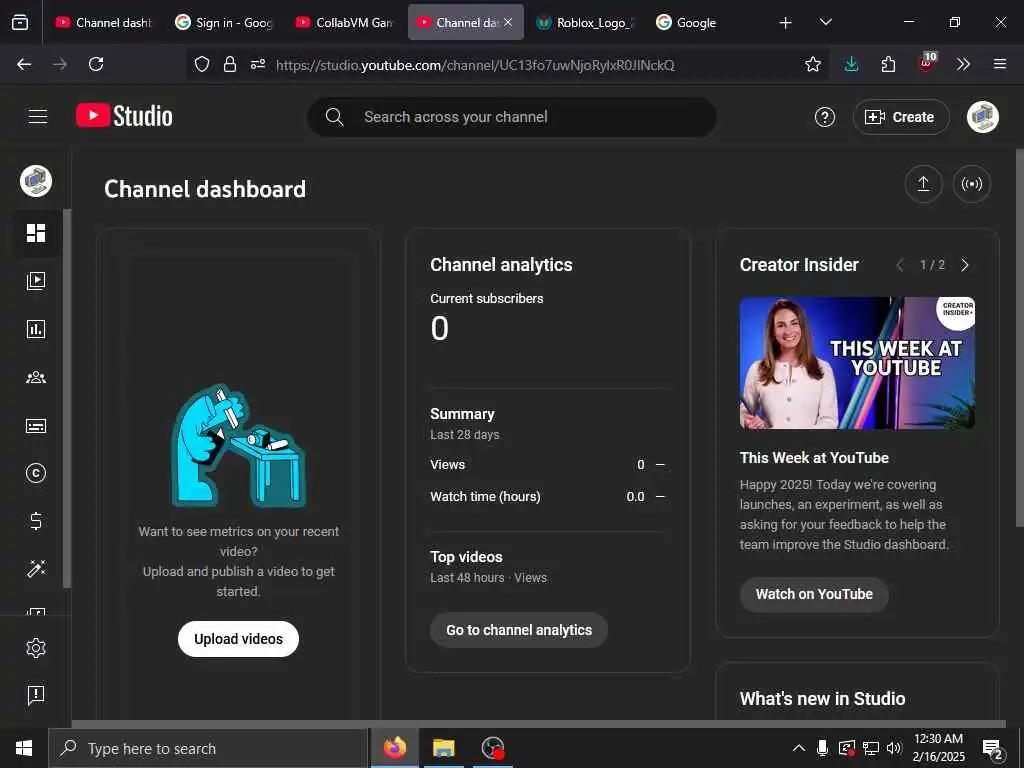Click the OBS Studio taskbar icon

(492, 748)
